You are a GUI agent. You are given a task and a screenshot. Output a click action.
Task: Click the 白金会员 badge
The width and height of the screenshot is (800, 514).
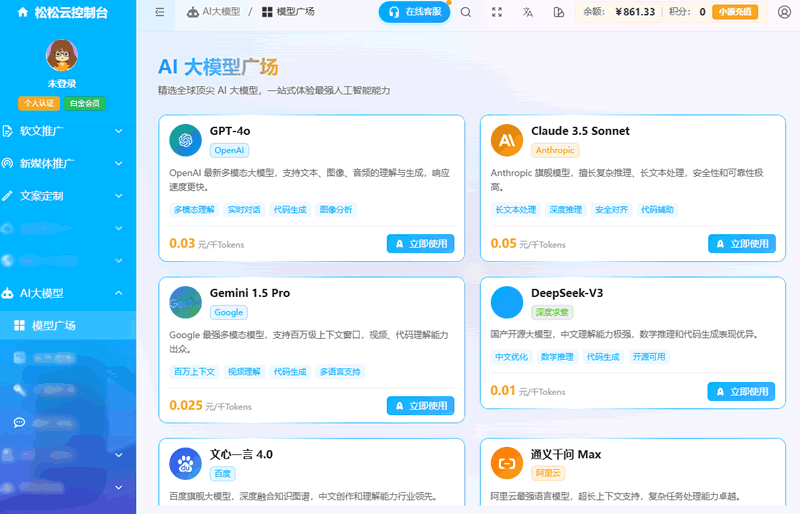pyautogui.click(x=85, y=103)
